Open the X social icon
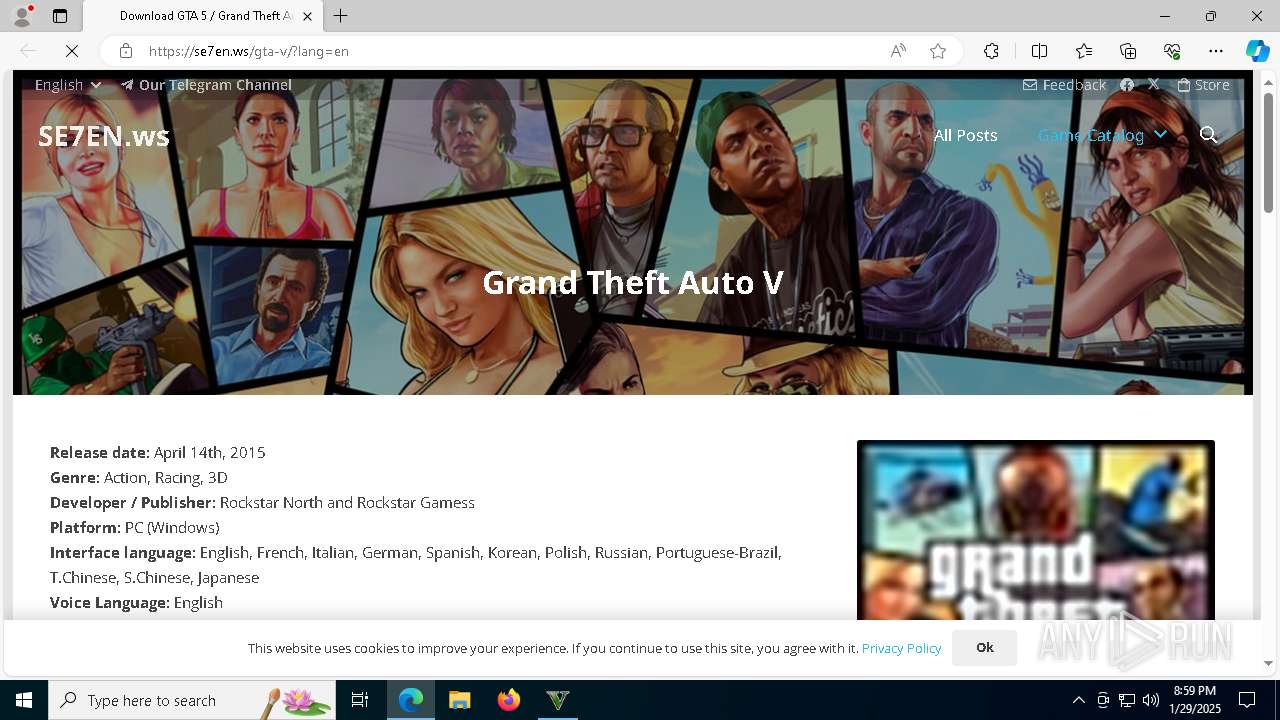 coord(1154,85)
